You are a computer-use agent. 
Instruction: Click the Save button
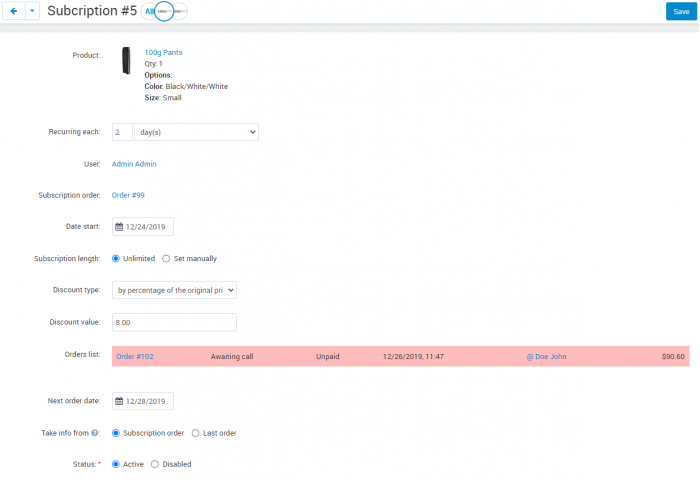pos(681,12)
